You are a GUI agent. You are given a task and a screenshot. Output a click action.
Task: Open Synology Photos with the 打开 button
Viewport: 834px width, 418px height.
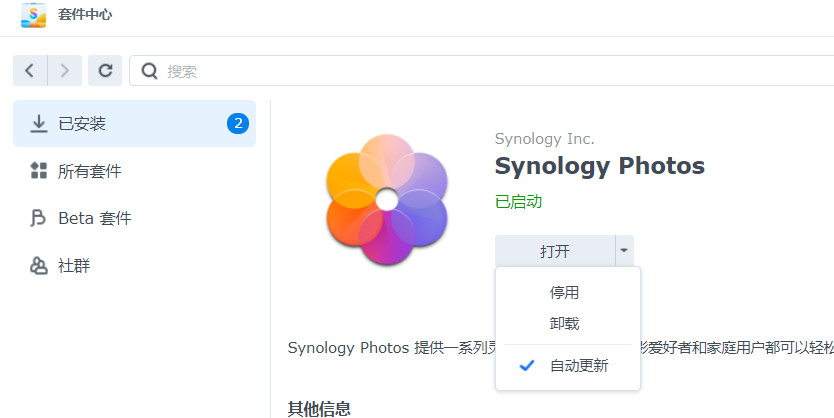click(x=555, y=250)
